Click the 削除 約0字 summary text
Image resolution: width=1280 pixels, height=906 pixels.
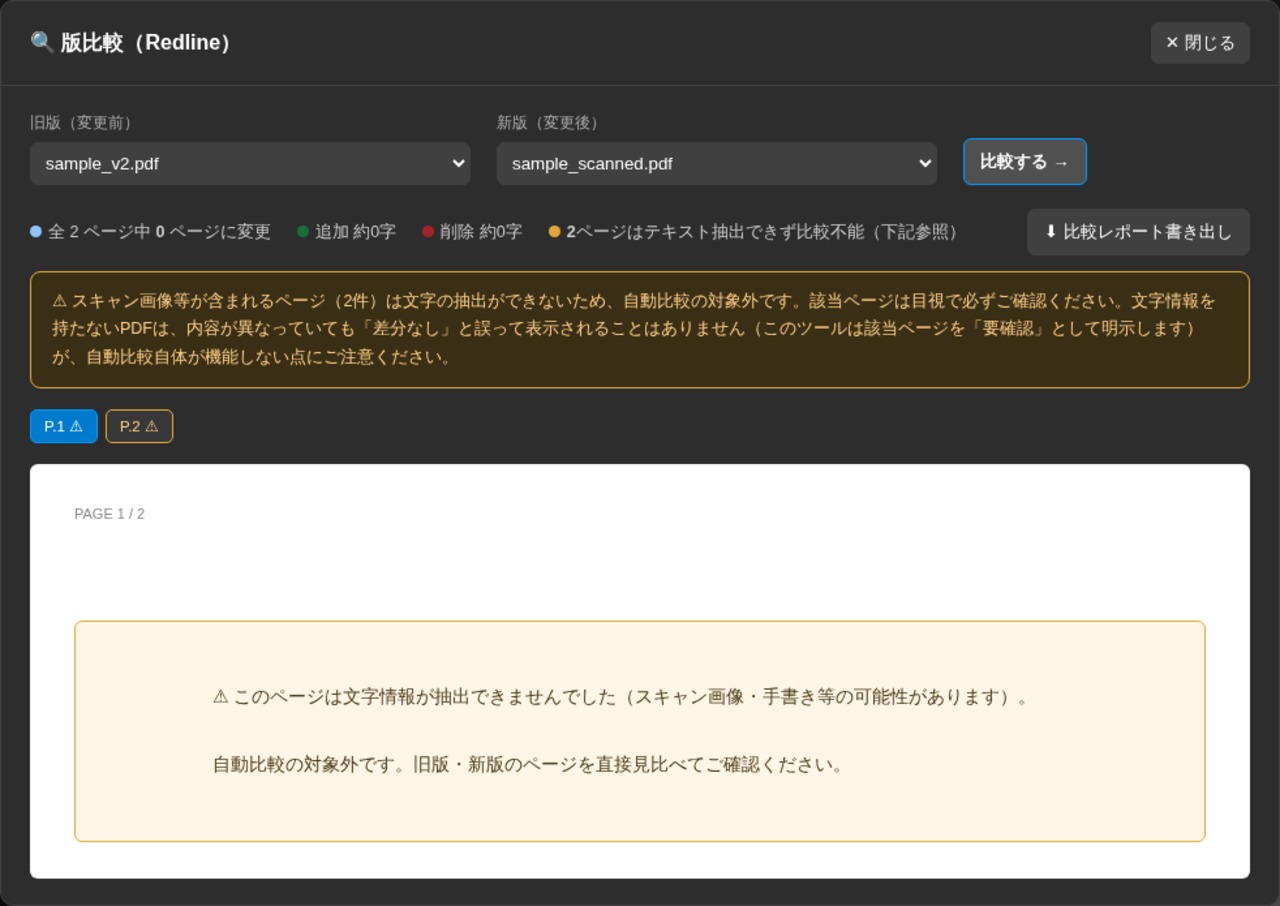pyautogui.click(x=481, y=232)
